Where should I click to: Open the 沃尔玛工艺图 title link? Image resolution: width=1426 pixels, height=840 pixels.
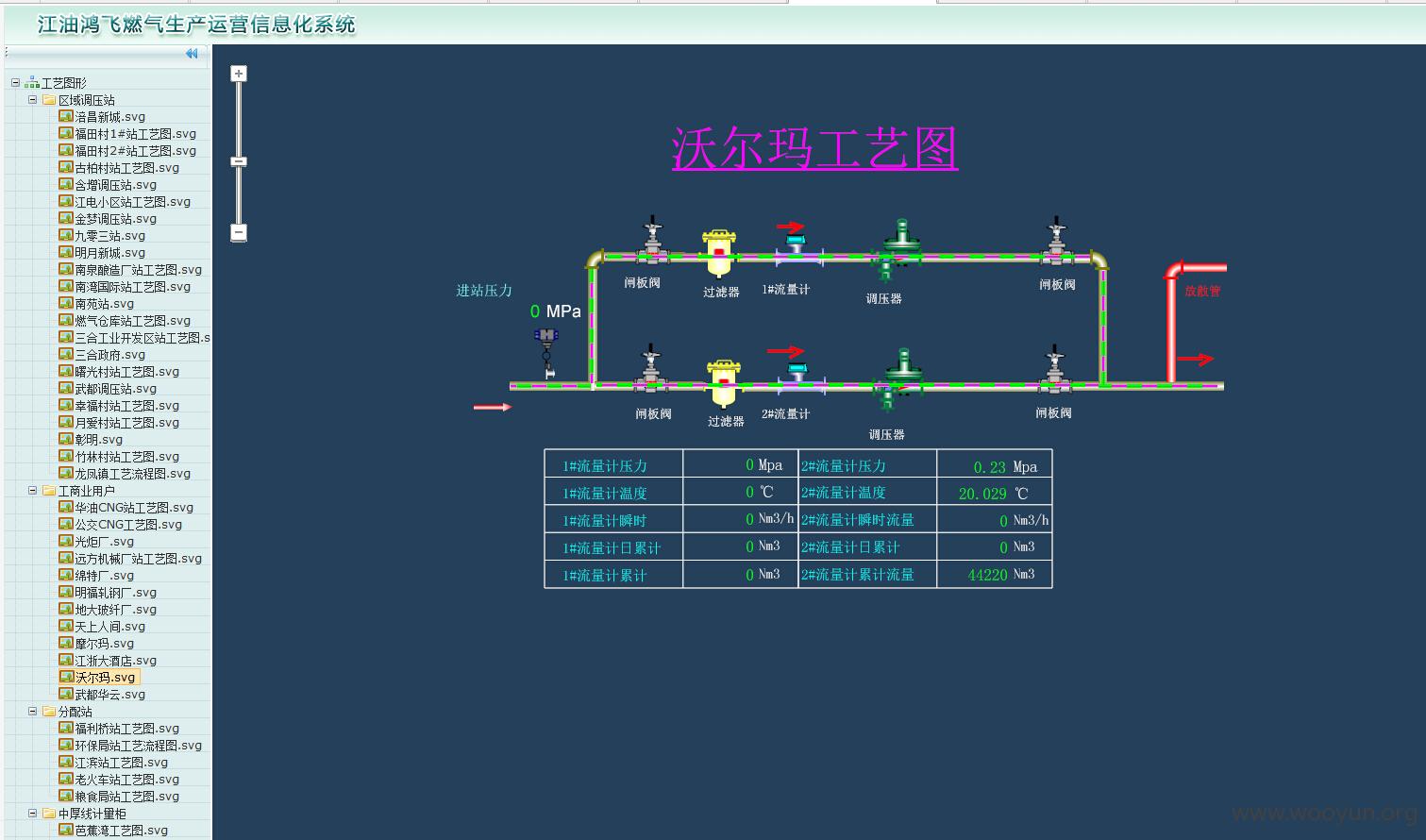click(815, 148)
